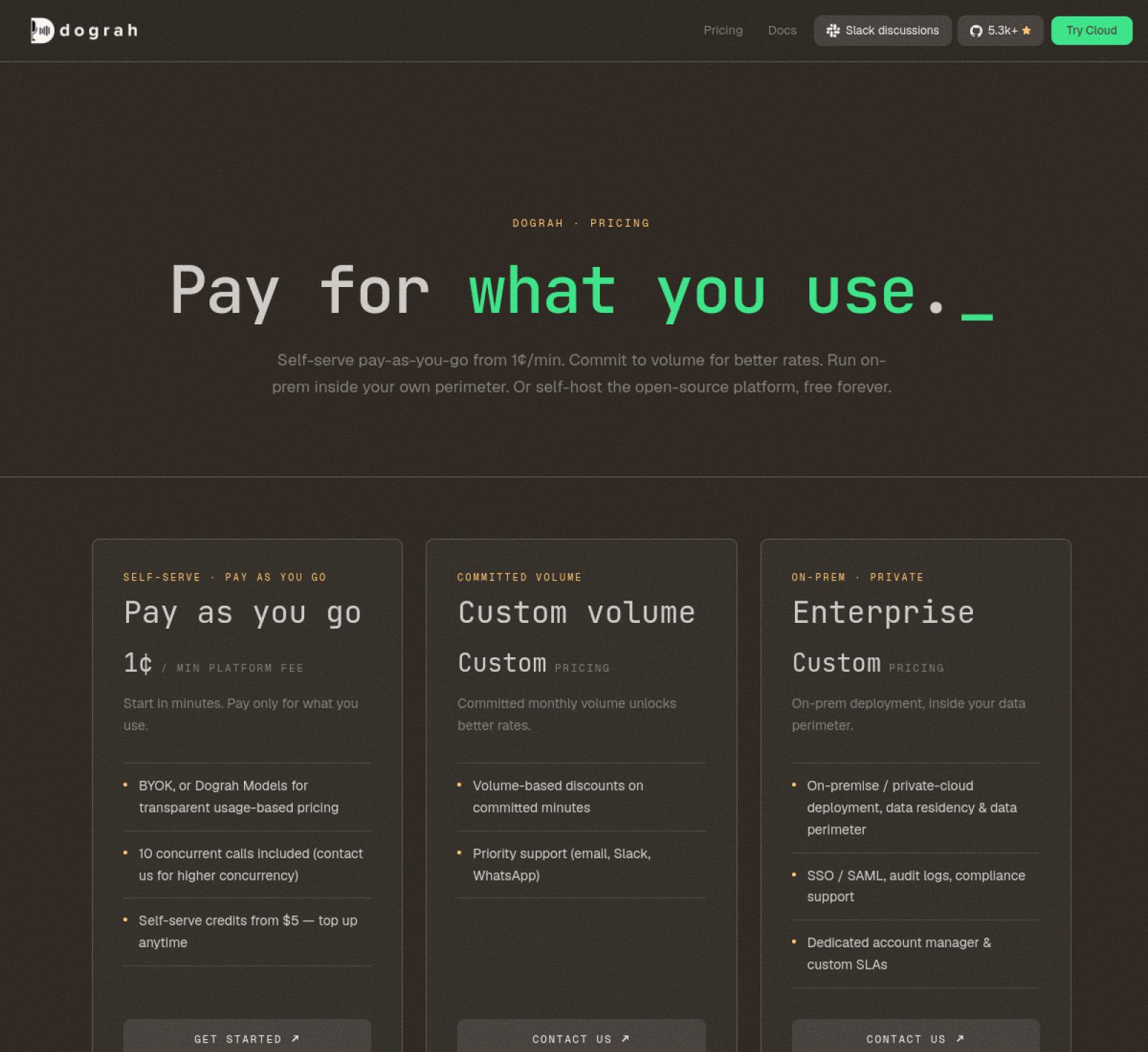This screenshot has height=1052, width=1148.
Task: Open the Pricing nav link
Action: click(723, 30)
